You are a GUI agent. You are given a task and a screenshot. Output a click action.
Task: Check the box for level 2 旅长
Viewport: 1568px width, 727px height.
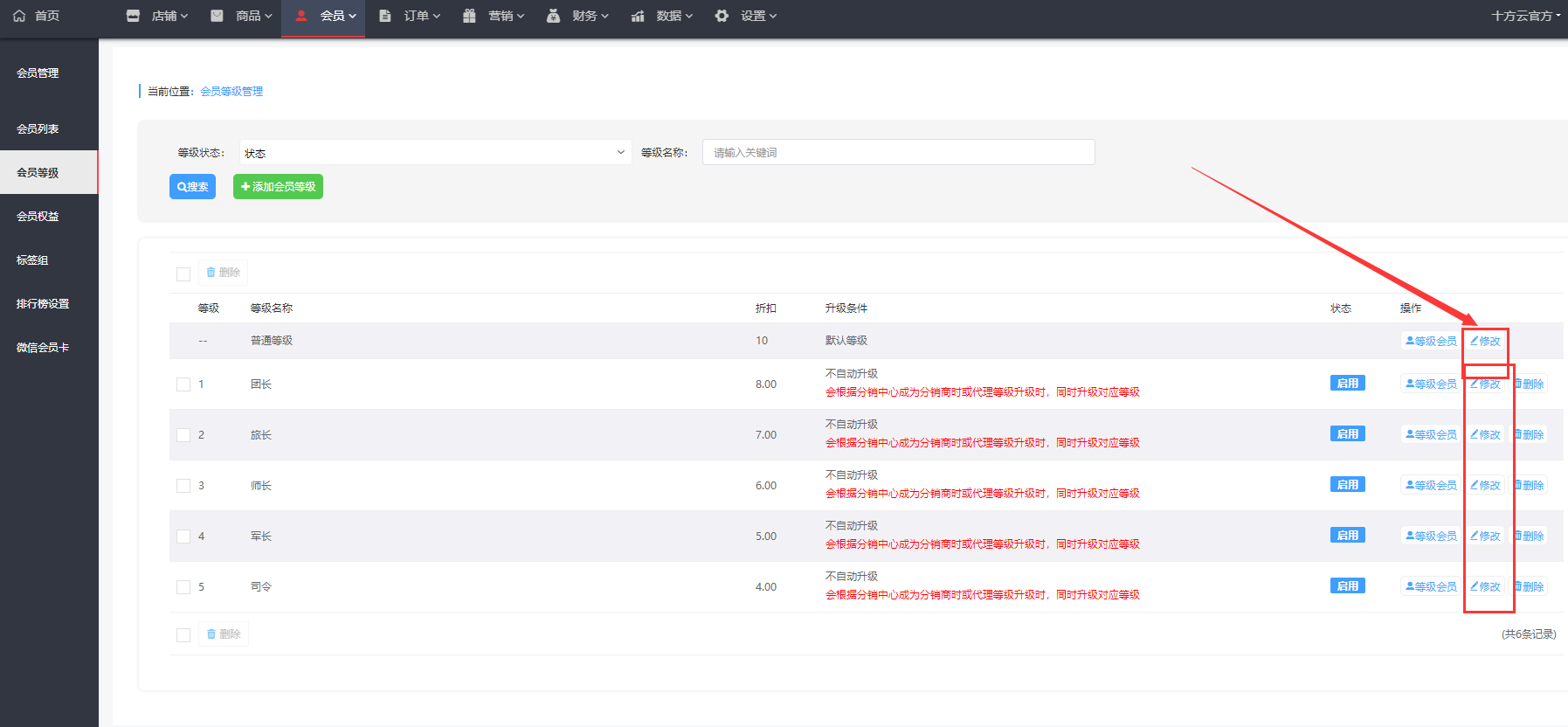[x=183, y=435]
